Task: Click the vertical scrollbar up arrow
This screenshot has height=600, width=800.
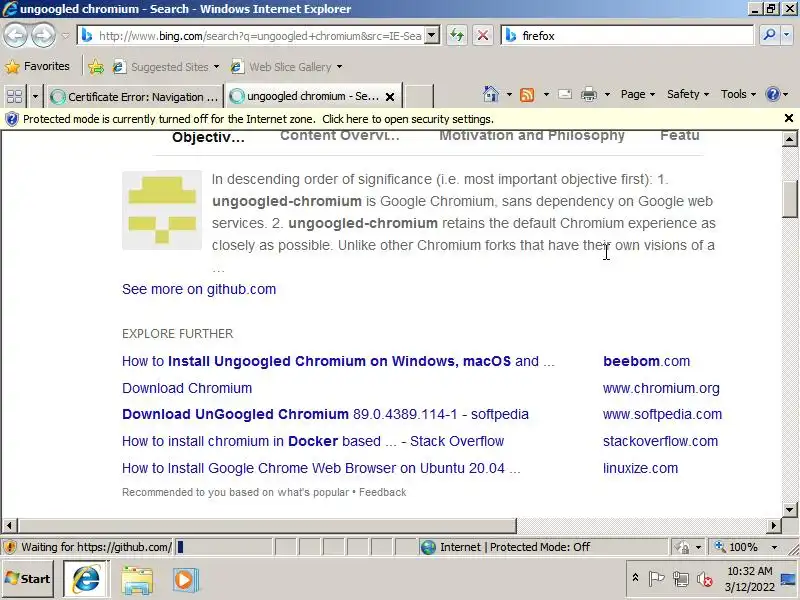Action: pyautogui.click(x=789, y=138)
